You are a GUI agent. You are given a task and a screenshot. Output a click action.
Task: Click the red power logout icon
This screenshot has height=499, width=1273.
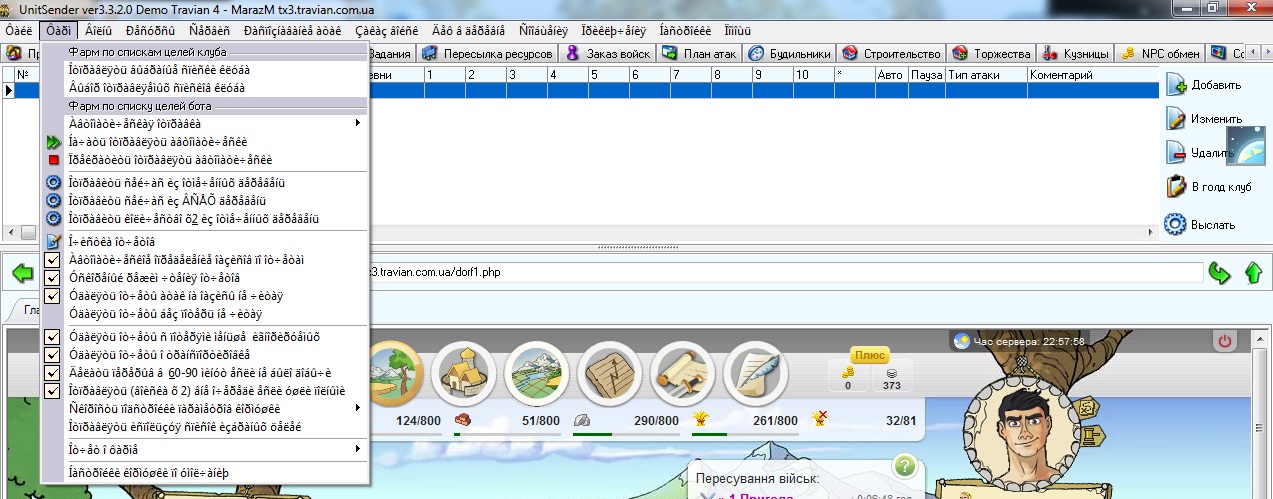pos(1224,342)
